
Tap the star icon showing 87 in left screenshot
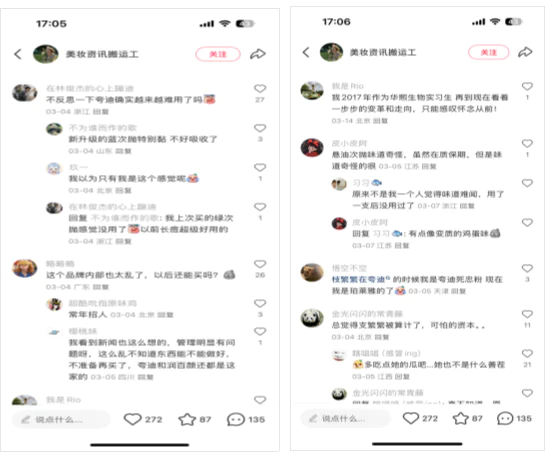187,419
